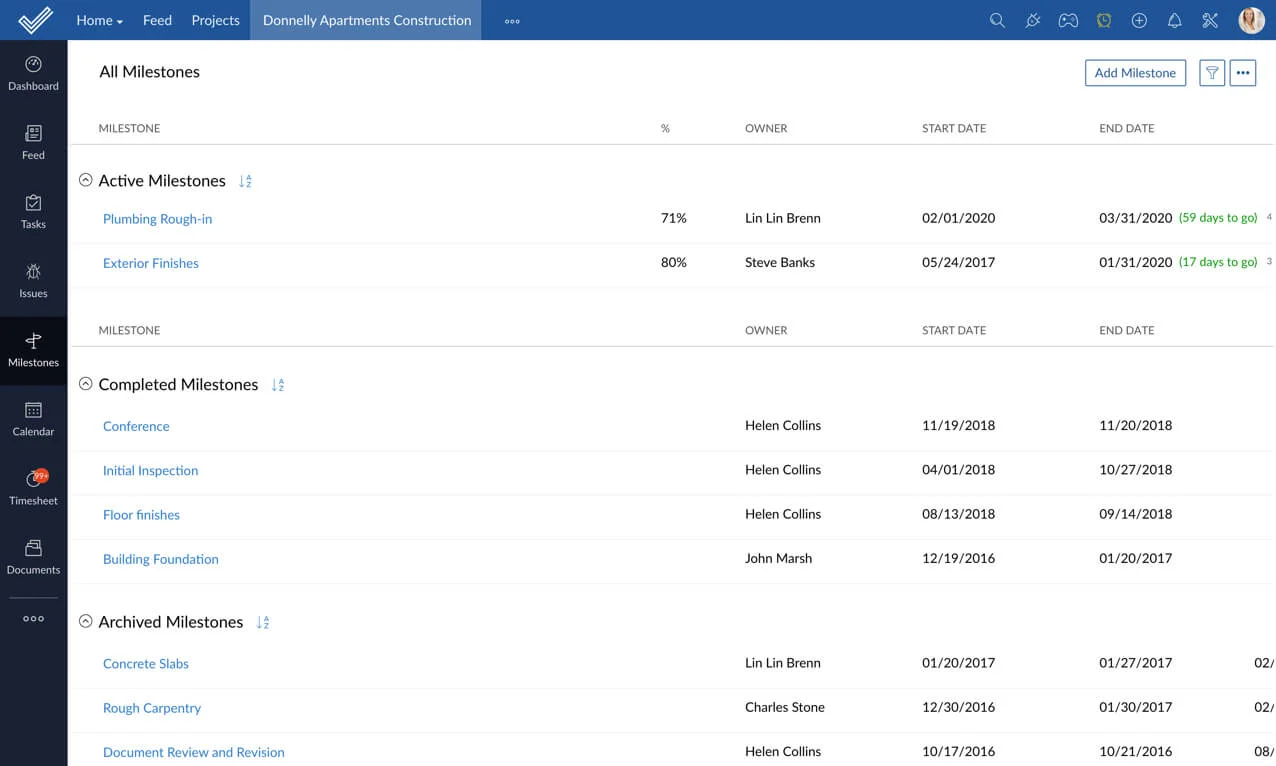Switch to the Projects tab
This screenshot has height=766, width=1276.
[215, 20]
